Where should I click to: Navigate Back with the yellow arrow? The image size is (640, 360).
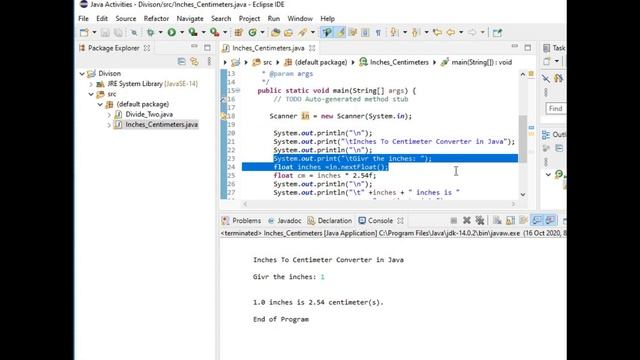coord(451,33)
